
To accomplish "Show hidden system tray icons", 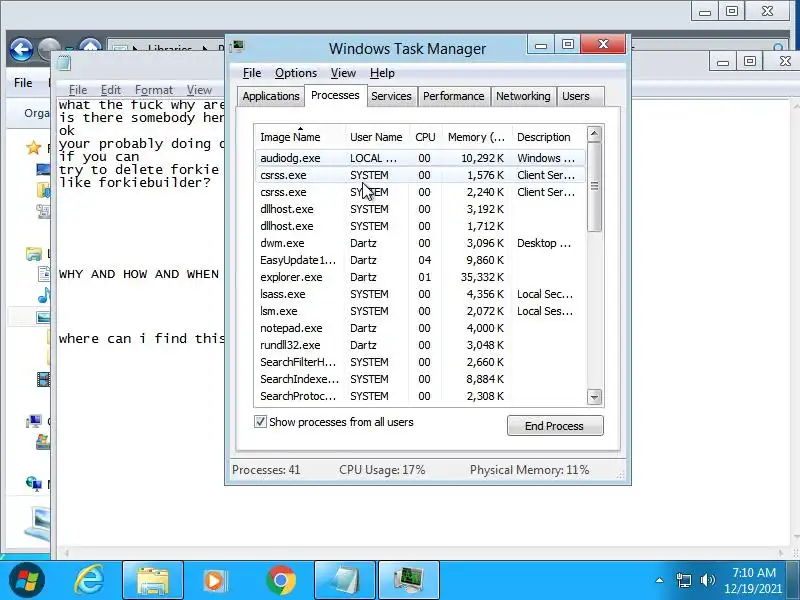I will 660,580.
